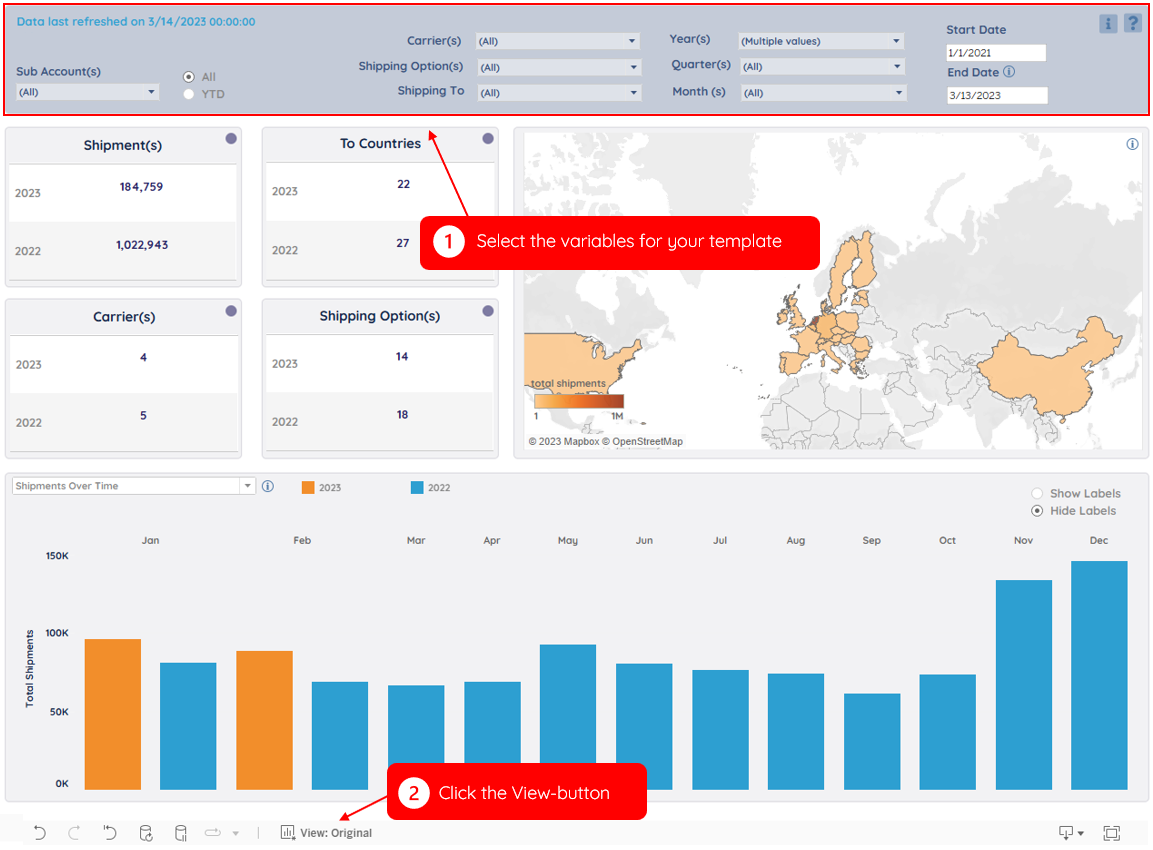Open the Year(s) filter dropdown

(x=821, y=41)
